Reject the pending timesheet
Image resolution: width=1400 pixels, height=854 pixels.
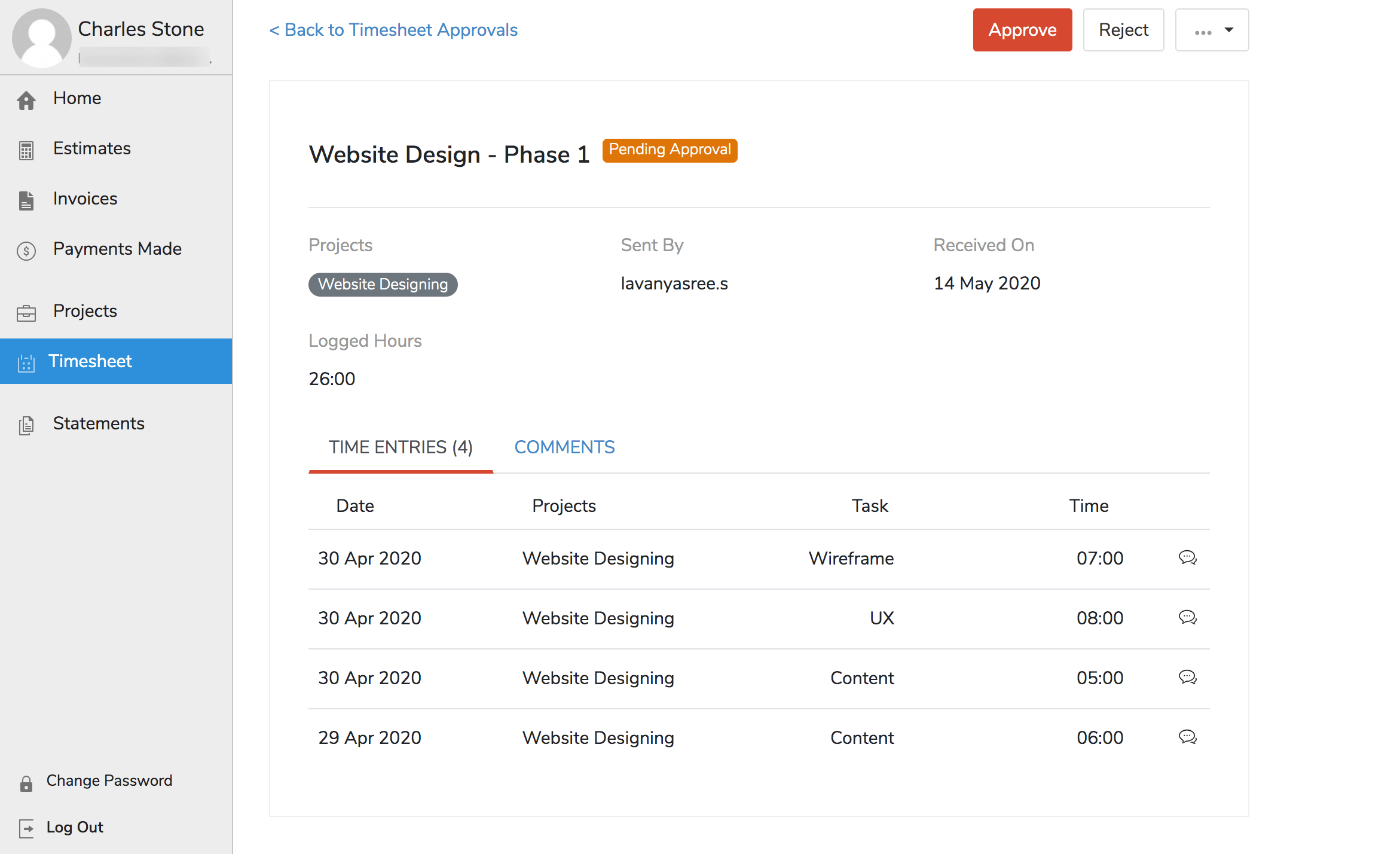tap(1123, 29)
